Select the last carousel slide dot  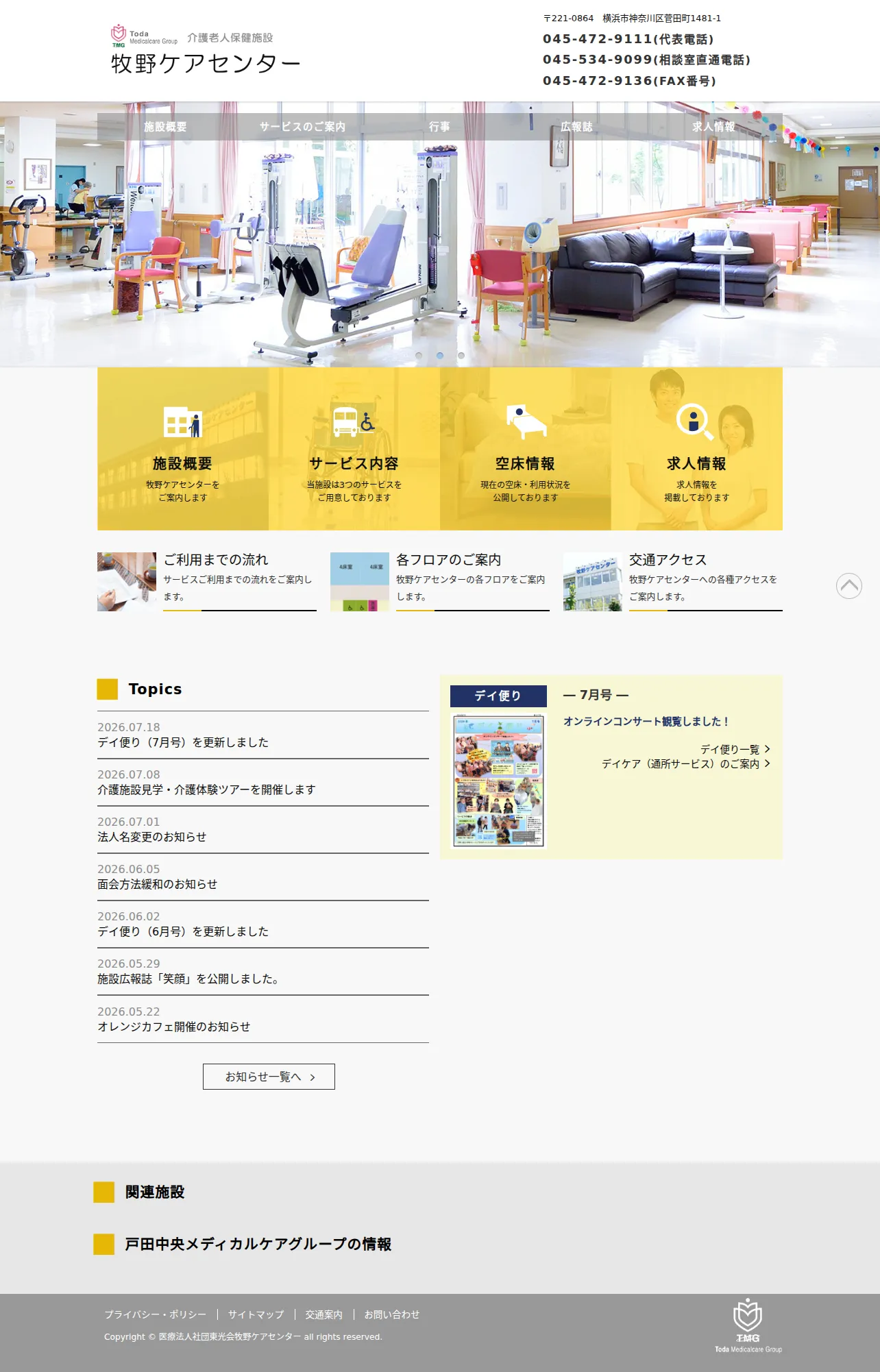pyautogui.click(x=461, y=356)
